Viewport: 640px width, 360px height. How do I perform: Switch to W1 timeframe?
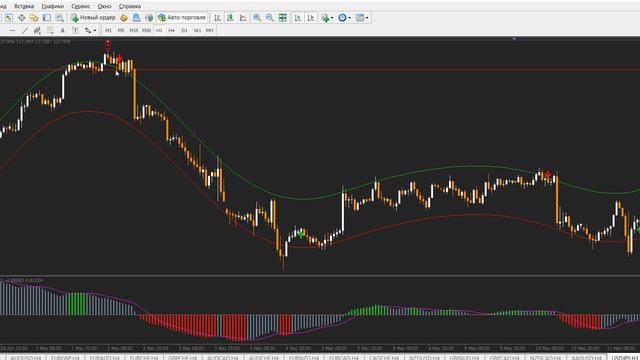point(197,30)
